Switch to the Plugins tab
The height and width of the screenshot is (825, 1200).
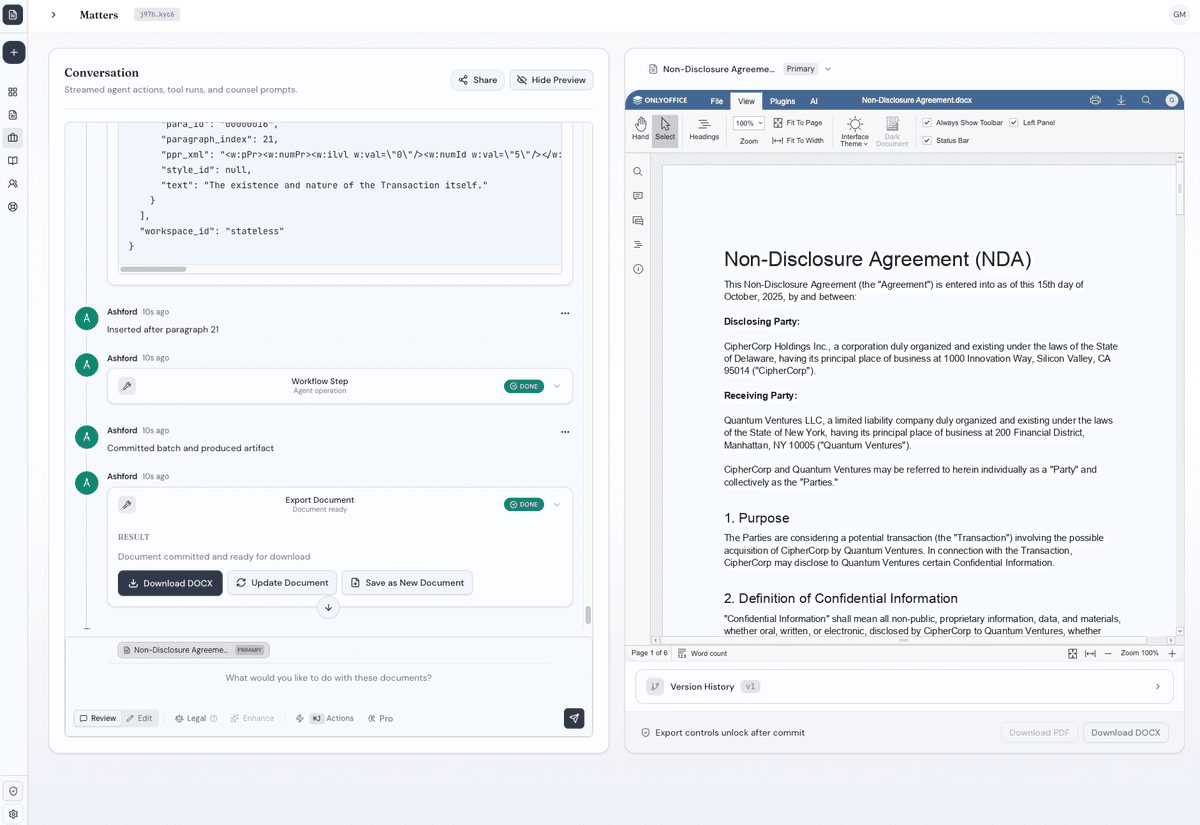(782, 100)
